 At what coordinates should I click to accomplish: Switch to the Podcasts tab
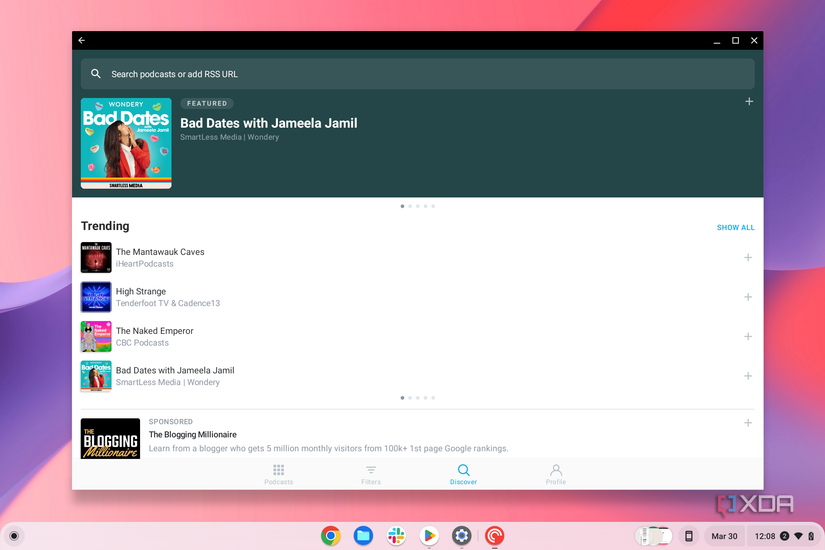click(278, 474)
